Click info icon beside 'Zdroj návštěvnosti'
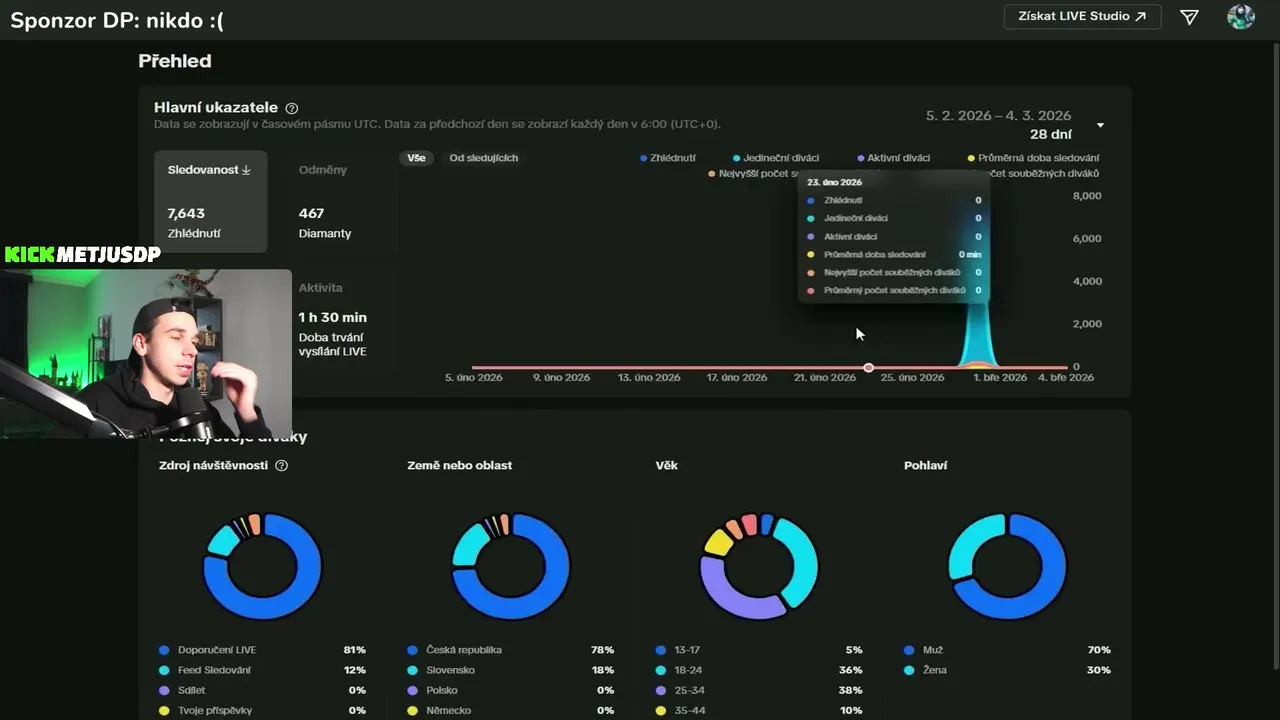1280x720 pixels. point(281,466)
